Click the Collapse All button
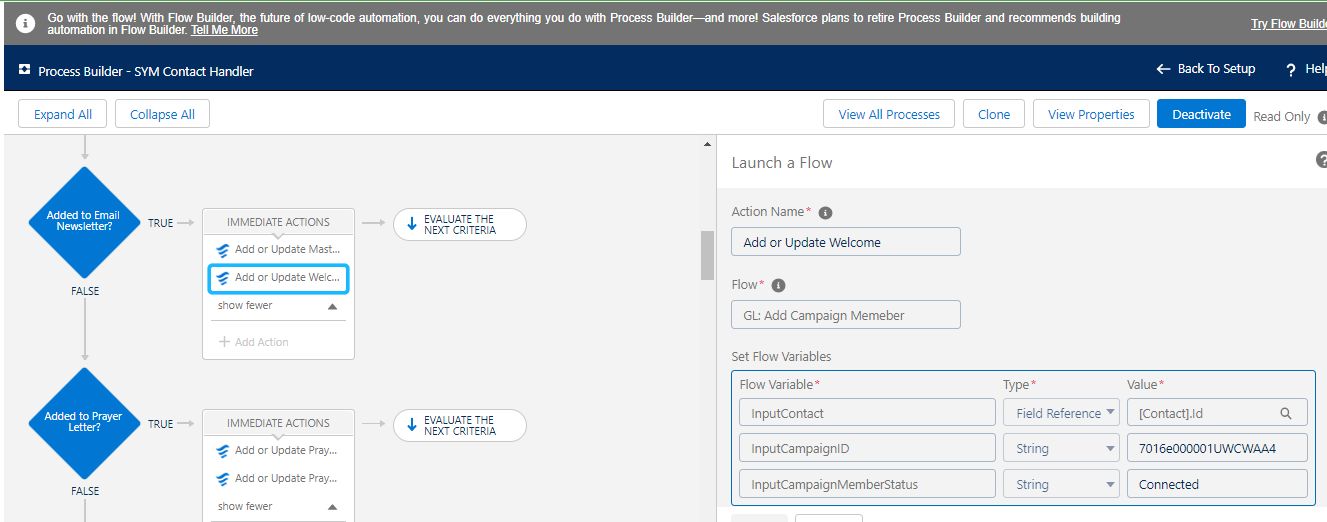 (x=162, y=114)
